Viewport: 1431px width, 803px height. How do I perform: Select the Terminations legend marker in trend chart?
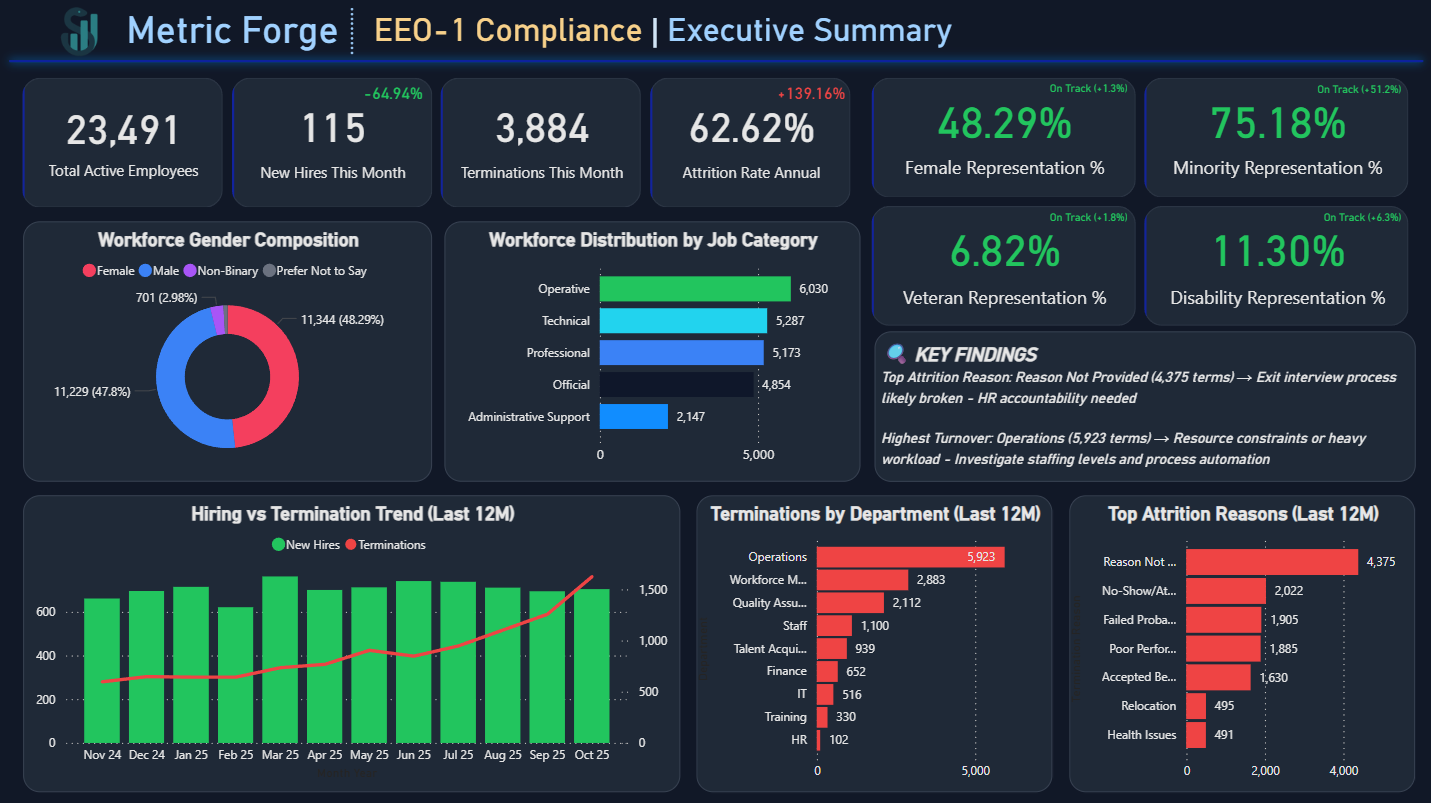pos(350,545)
